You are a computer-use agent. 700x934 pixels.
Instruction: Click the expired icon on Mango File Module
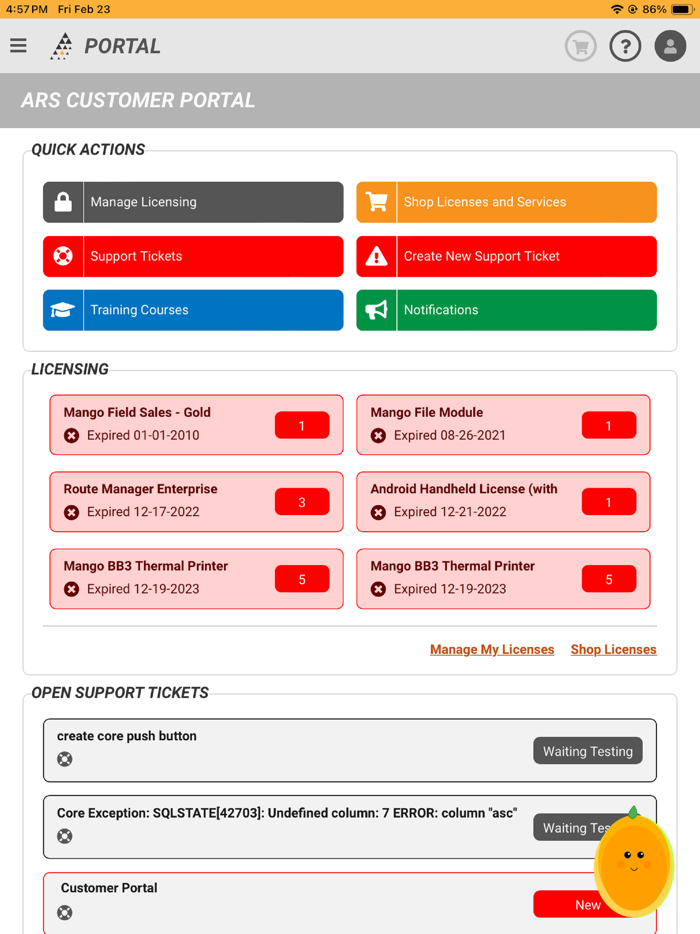[x=378, y=435]
